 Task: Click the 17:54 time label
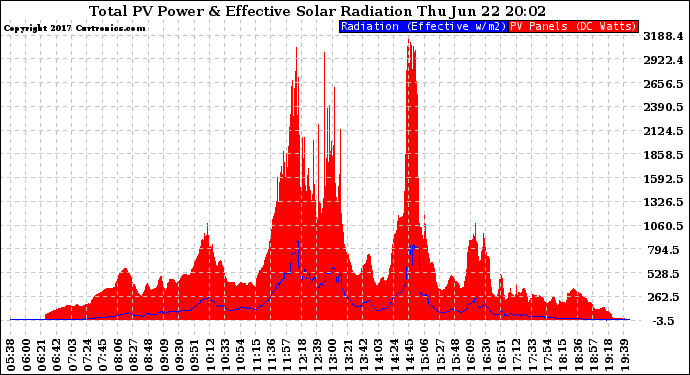click(547, 355)
